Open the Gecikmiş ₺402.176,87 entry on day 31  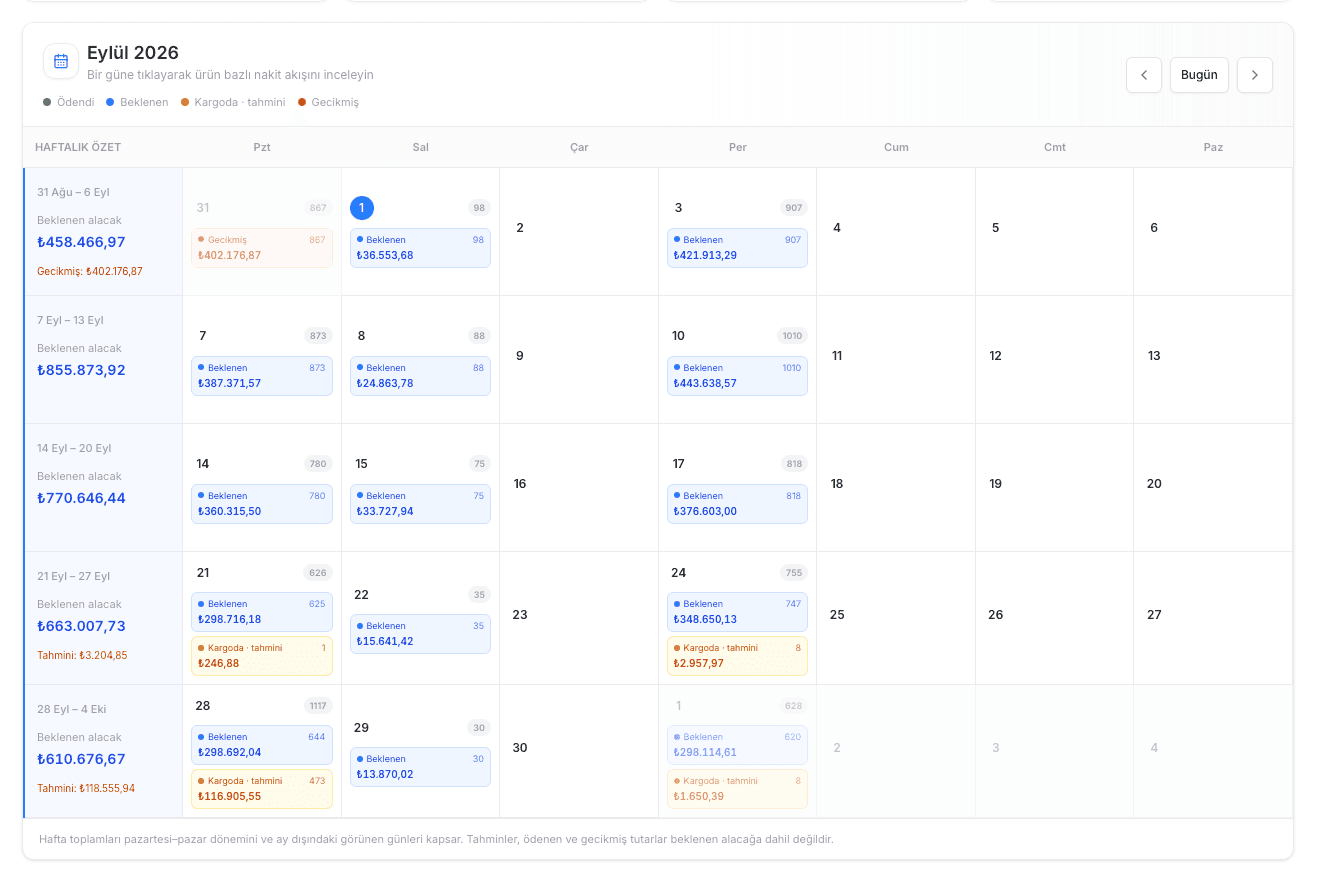(262, 248)
